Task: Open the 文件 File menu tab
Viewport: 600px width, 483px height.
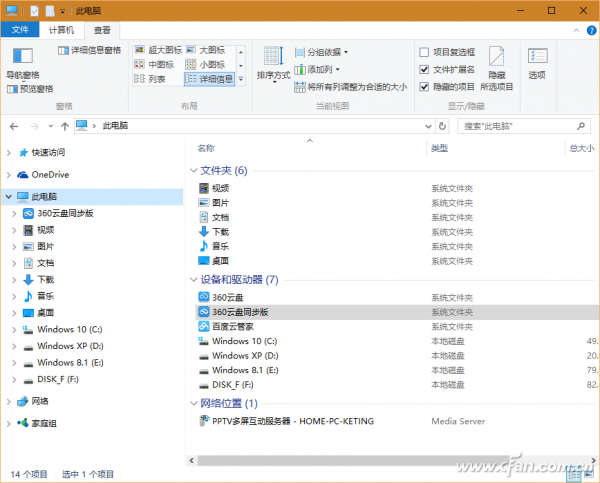Action: pos(20,30)
